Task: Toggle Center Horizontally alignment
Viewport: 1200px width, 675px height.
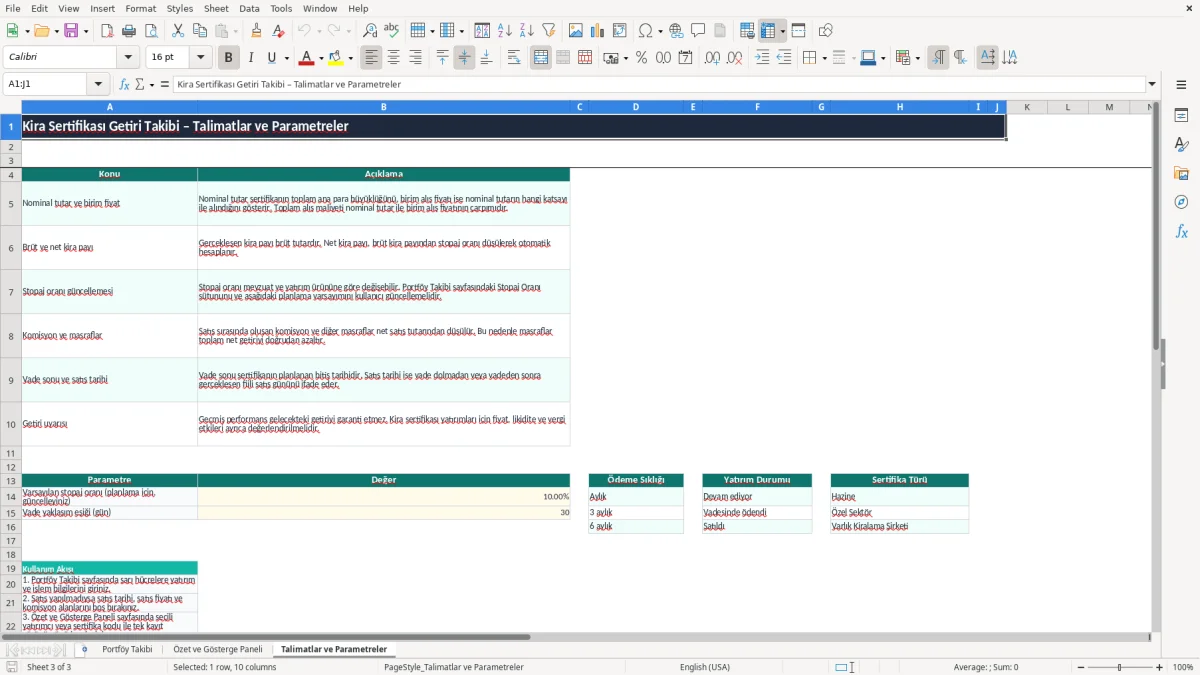Action: [393, 58]
